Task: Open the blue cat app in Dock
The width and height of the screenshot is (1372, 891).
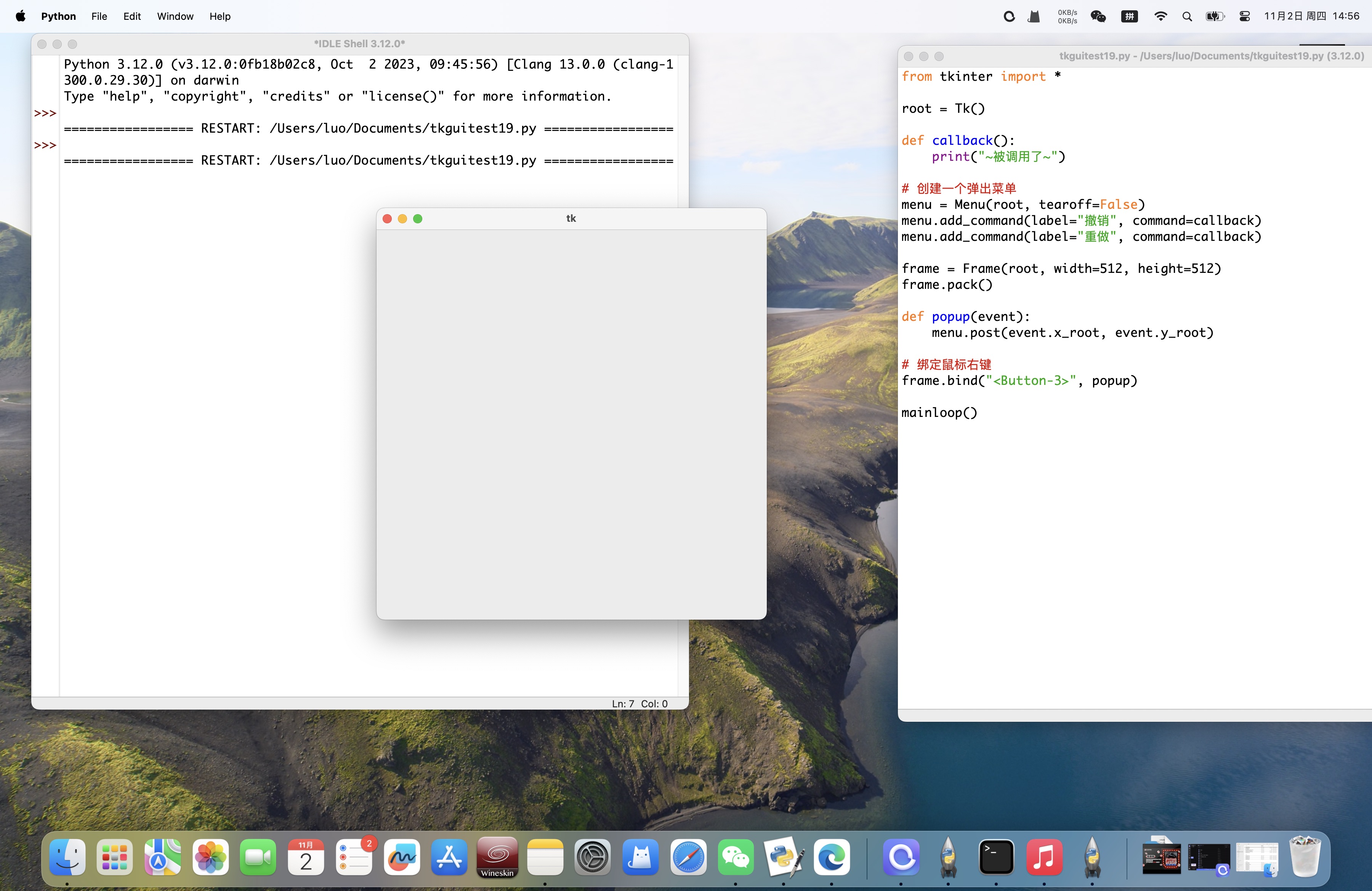Action: (641, 857)
